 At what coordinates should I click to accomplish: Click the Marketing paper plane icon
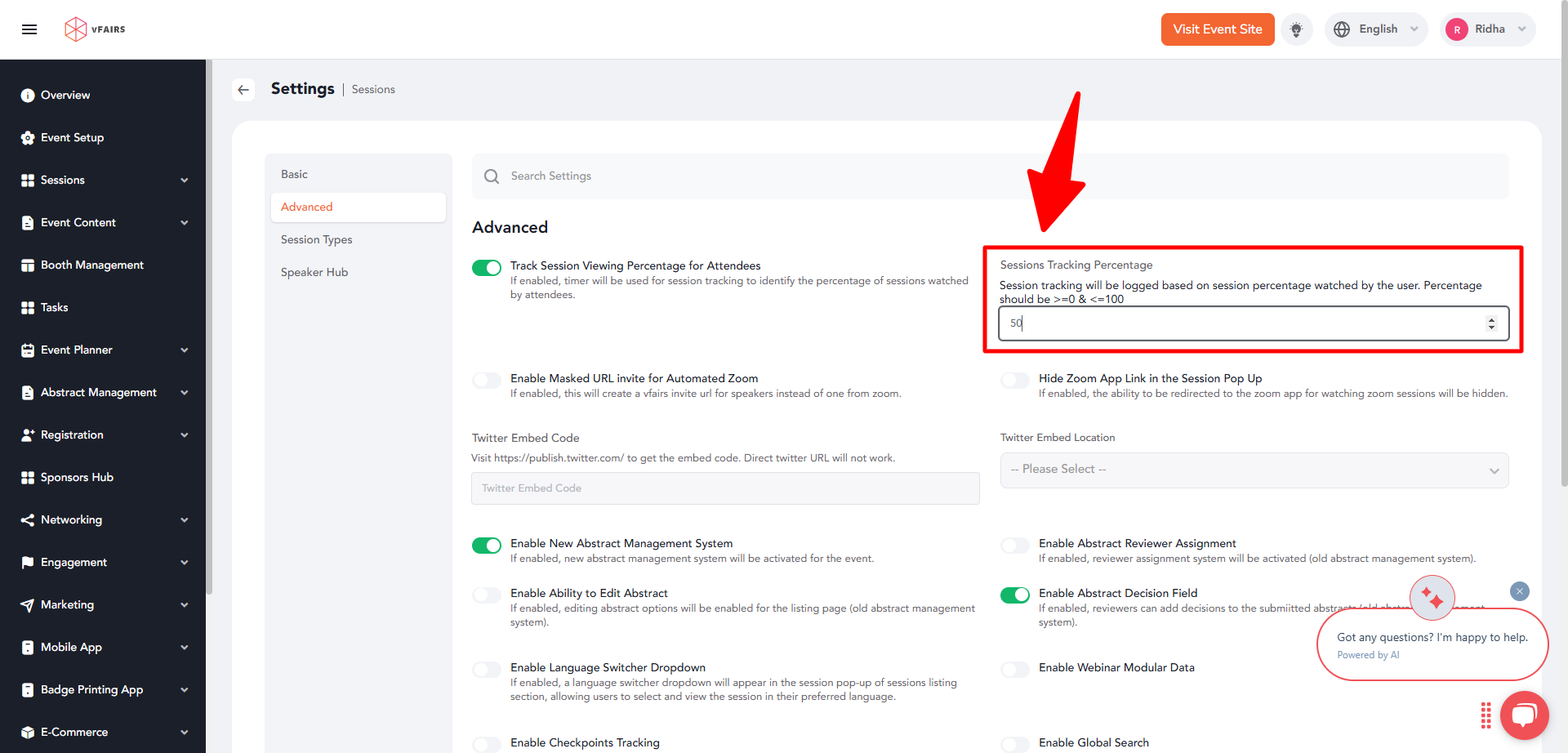[28, 605]
